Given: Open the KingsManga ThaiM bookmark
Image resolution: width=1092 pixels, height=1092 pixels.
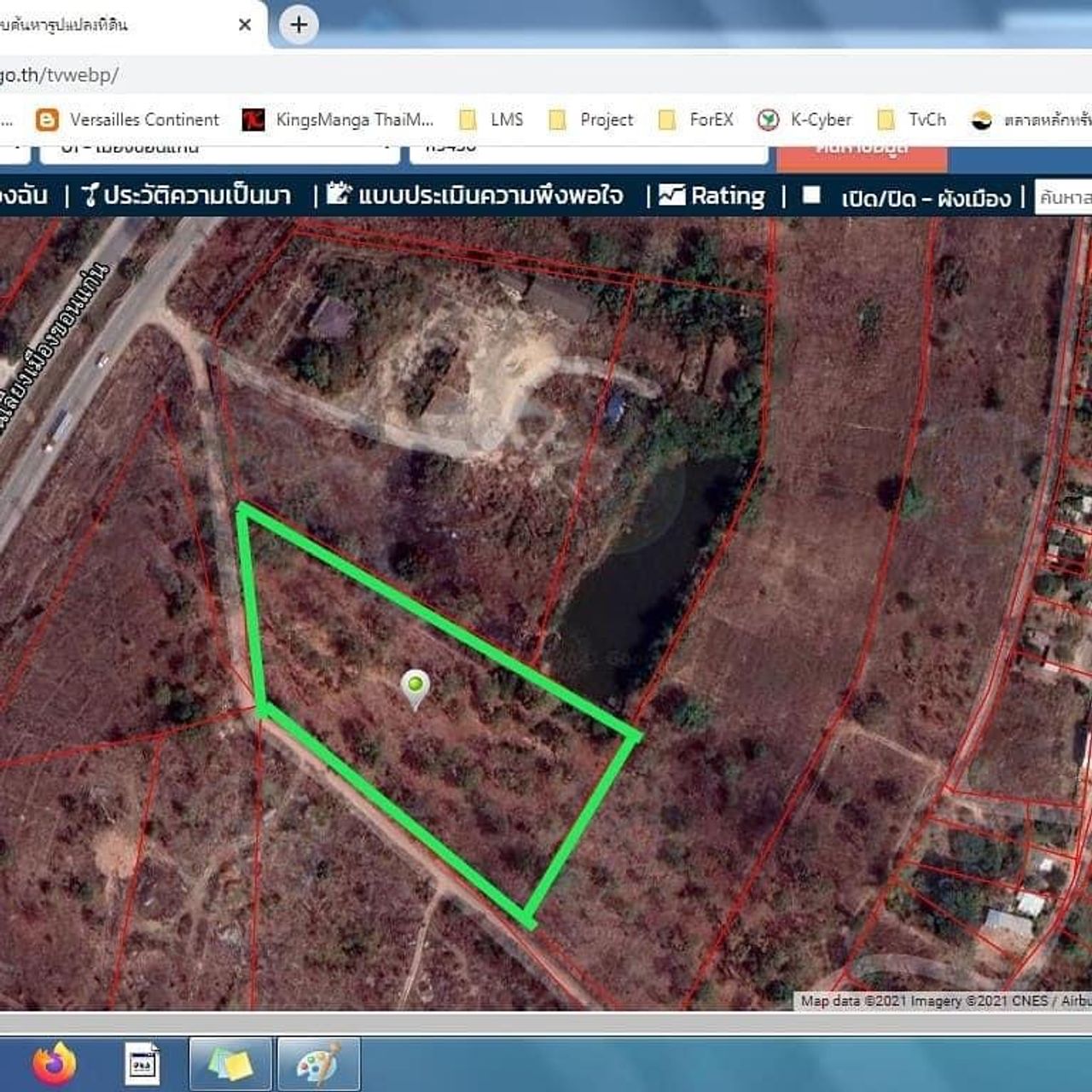Looking at the screenshot, I should [339, 119].
